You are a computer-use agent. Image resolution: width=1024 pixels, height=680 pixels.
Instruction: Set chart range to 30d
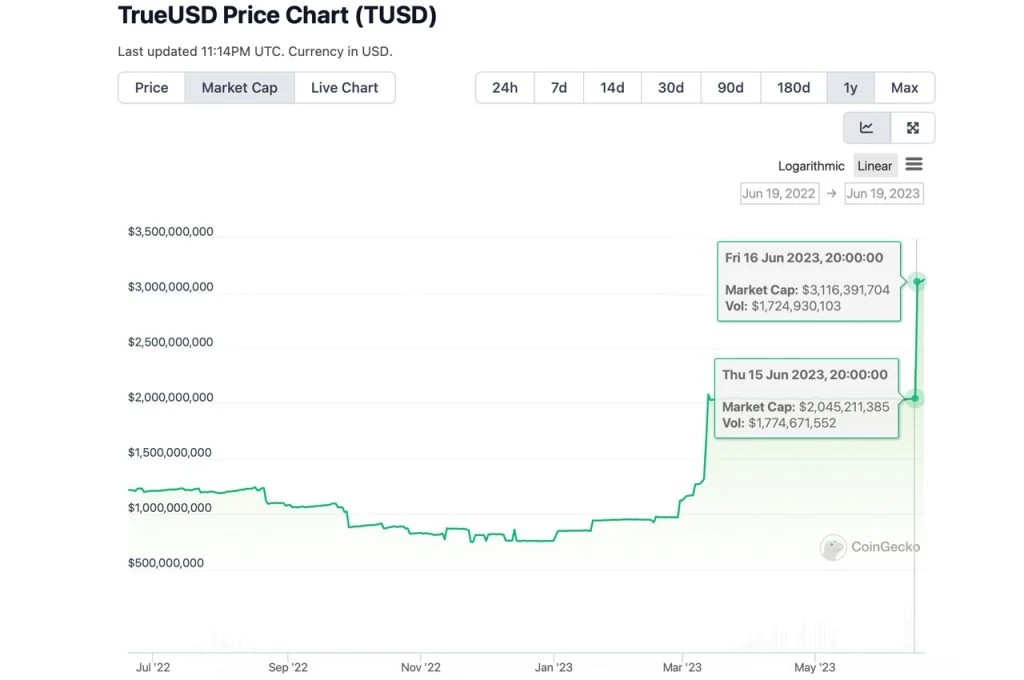(x=671, y=88)
